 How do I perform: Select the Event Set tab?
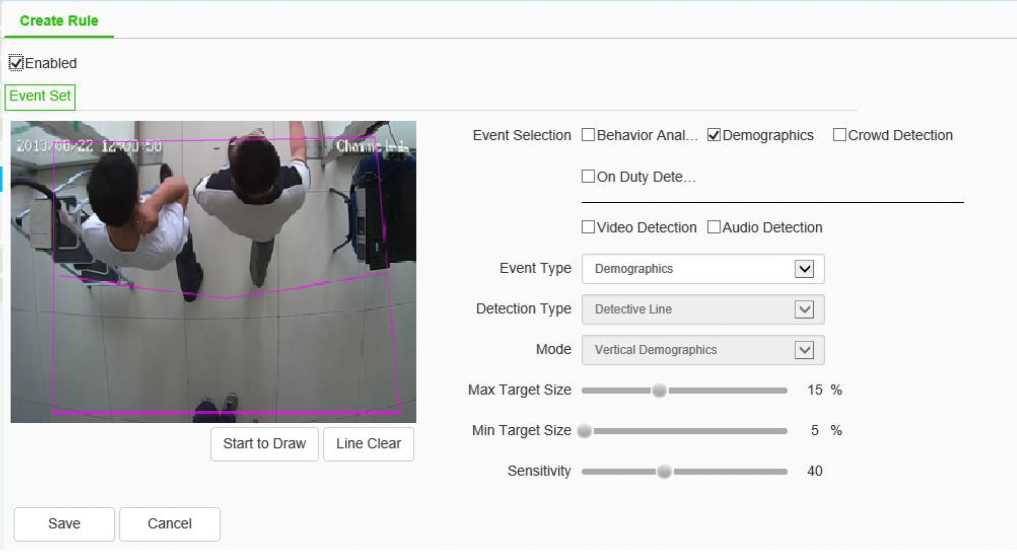tap(39, 97)
